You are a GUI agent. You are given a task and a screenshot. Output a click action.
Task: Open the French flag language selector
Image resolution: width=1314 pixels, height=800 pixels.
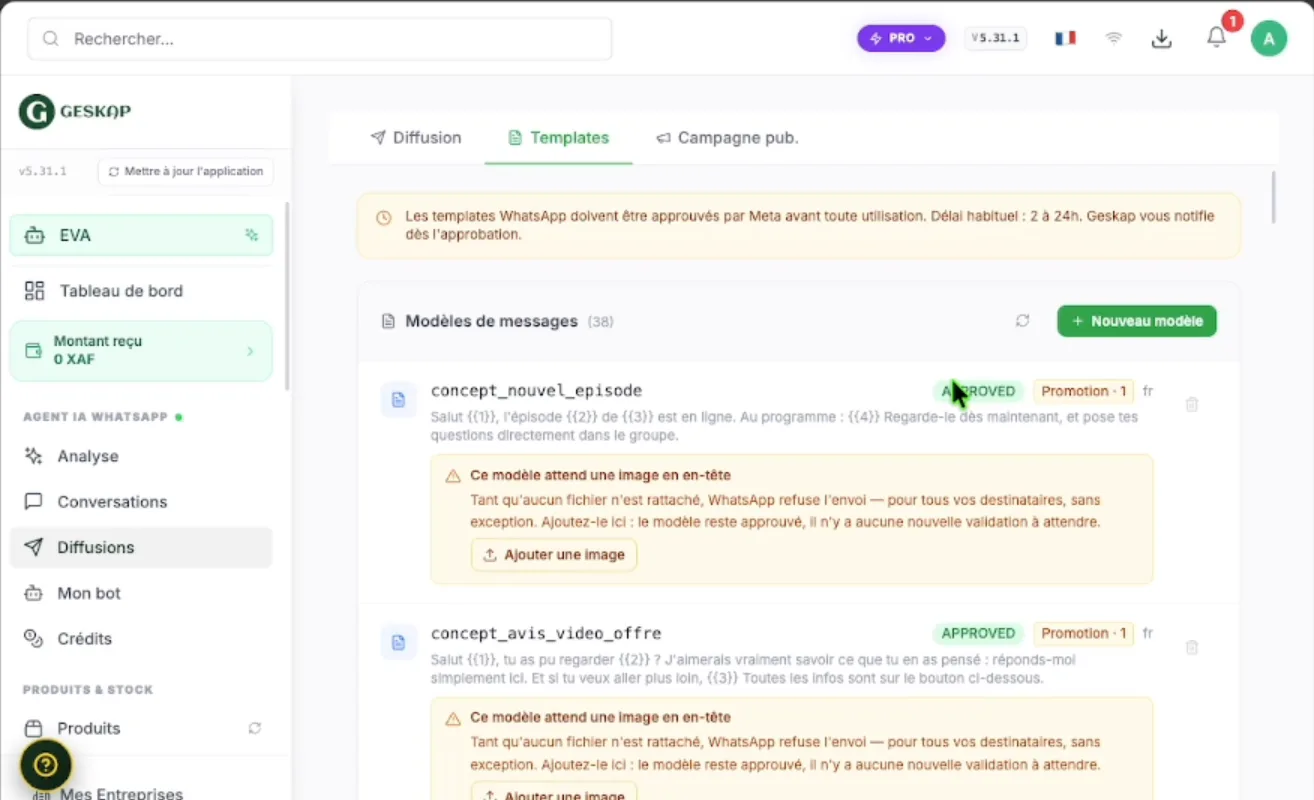coord(1065,38)
